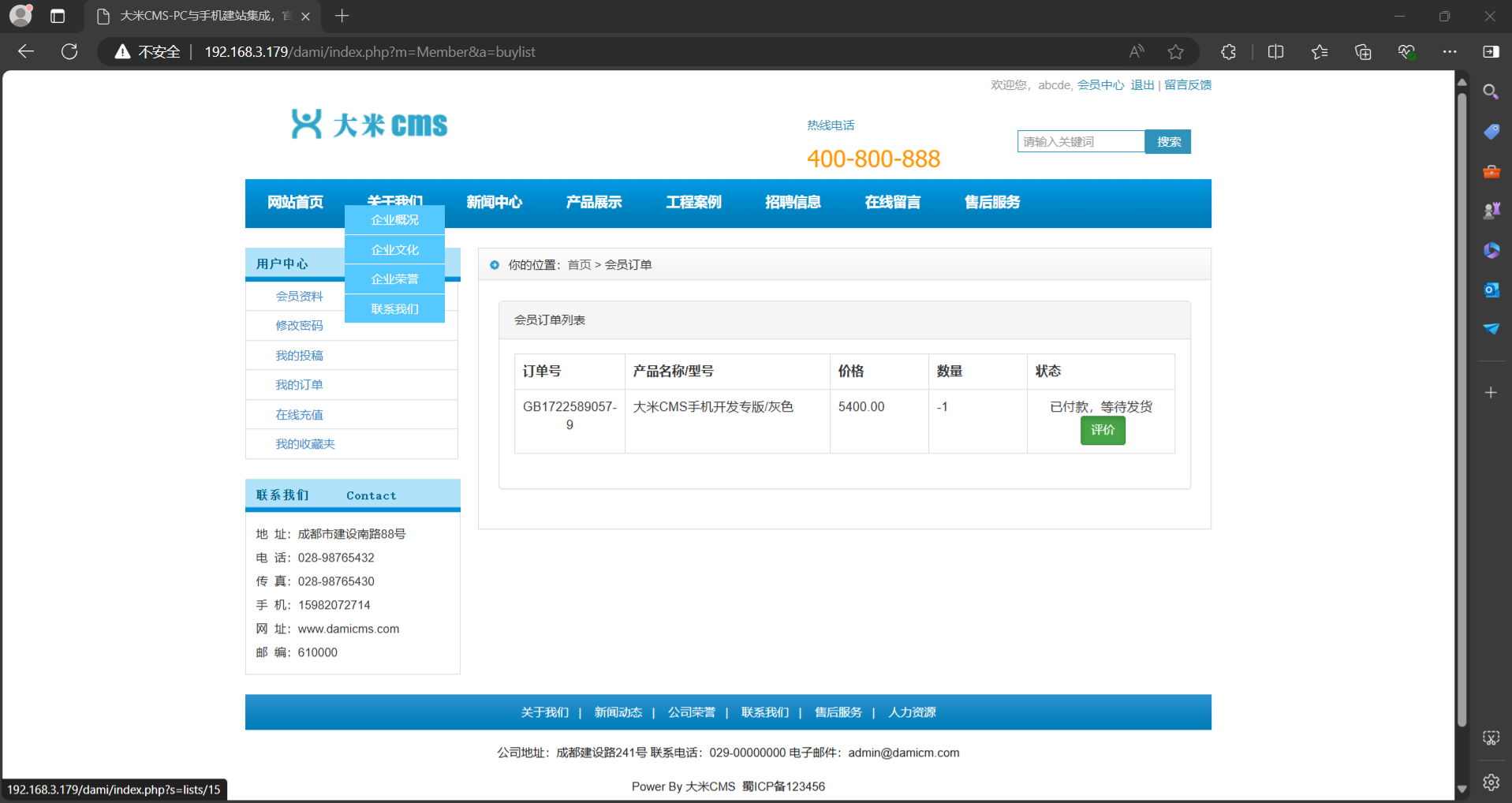The width and height of the screenshot is (1512, 803).
Task: Click the 大米CMS site logo
Action: pos(369,125)
